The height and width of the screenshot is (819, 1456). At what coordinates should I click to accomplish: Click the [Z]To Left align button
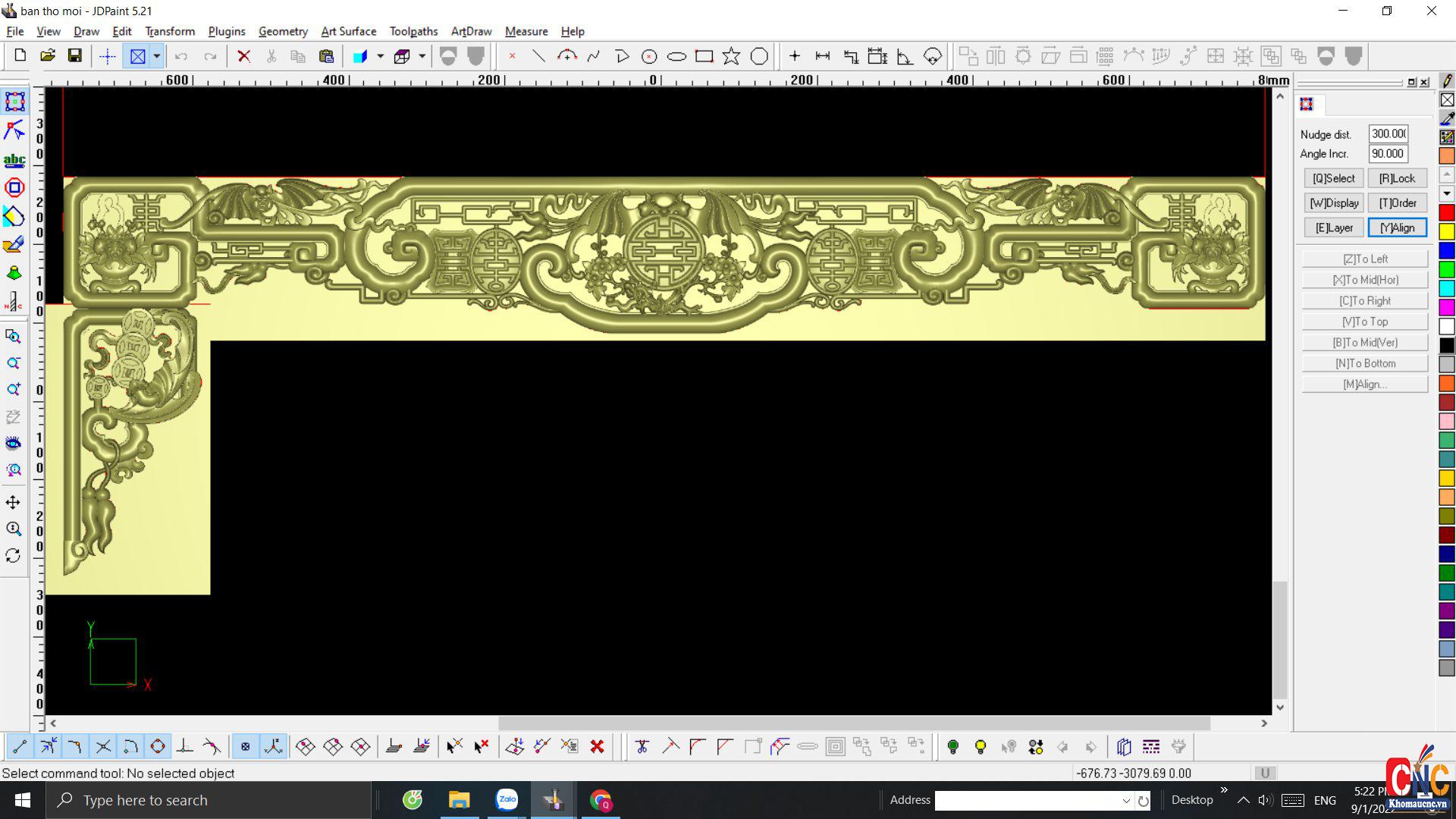1364,259
